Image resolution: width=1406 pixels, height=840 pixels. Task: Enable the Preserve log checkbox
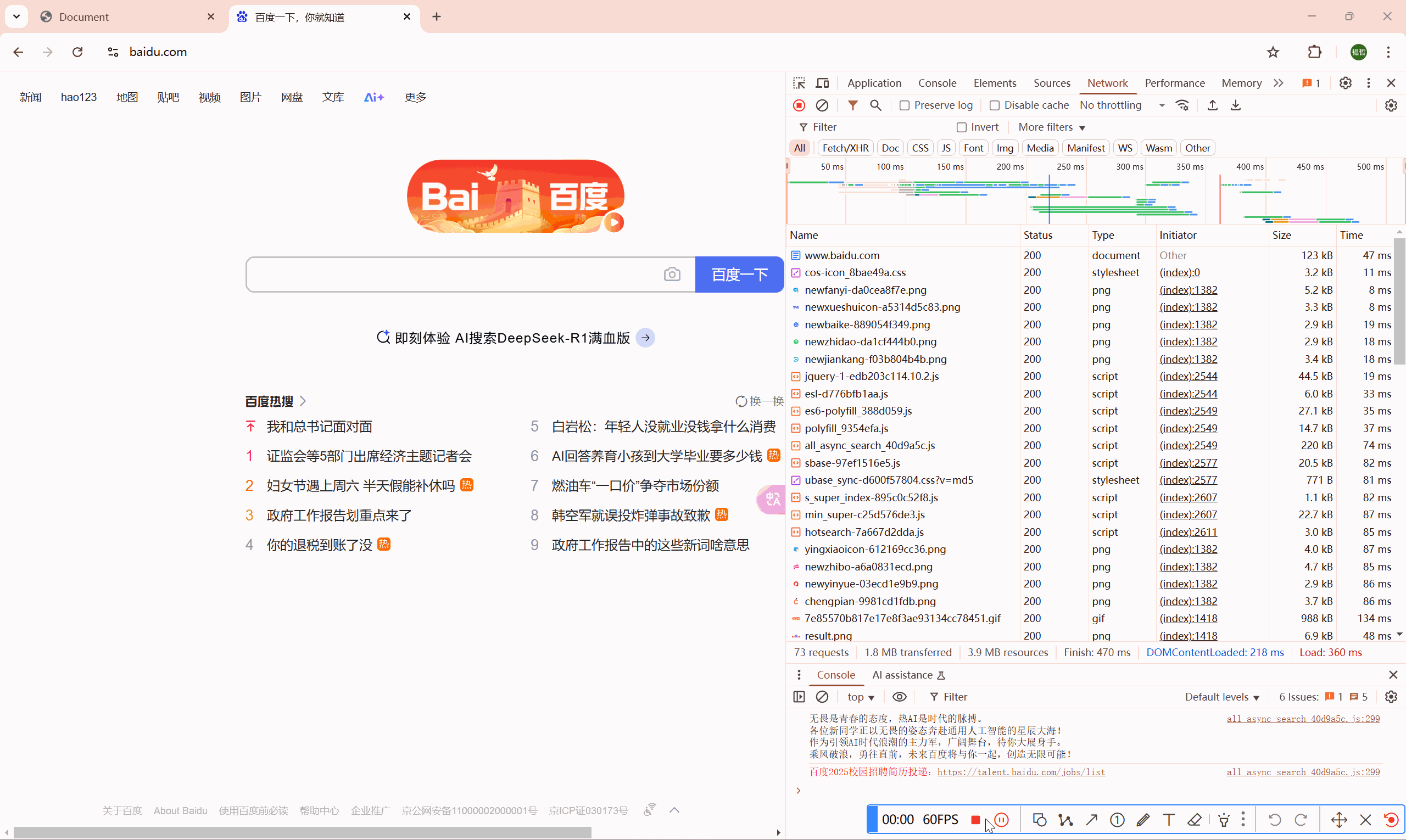tap(905, 105)
